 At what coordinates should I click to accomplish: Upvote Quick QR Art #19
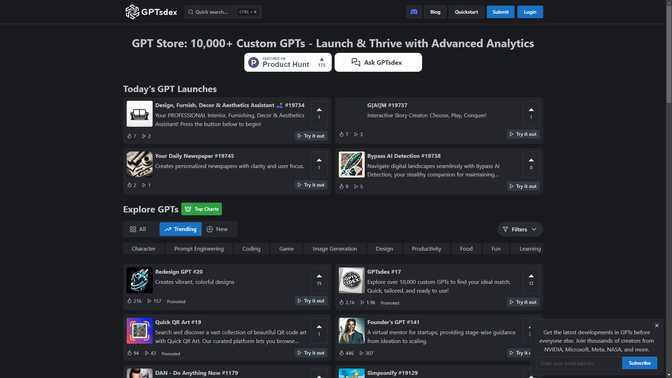[x=319, y=330]
